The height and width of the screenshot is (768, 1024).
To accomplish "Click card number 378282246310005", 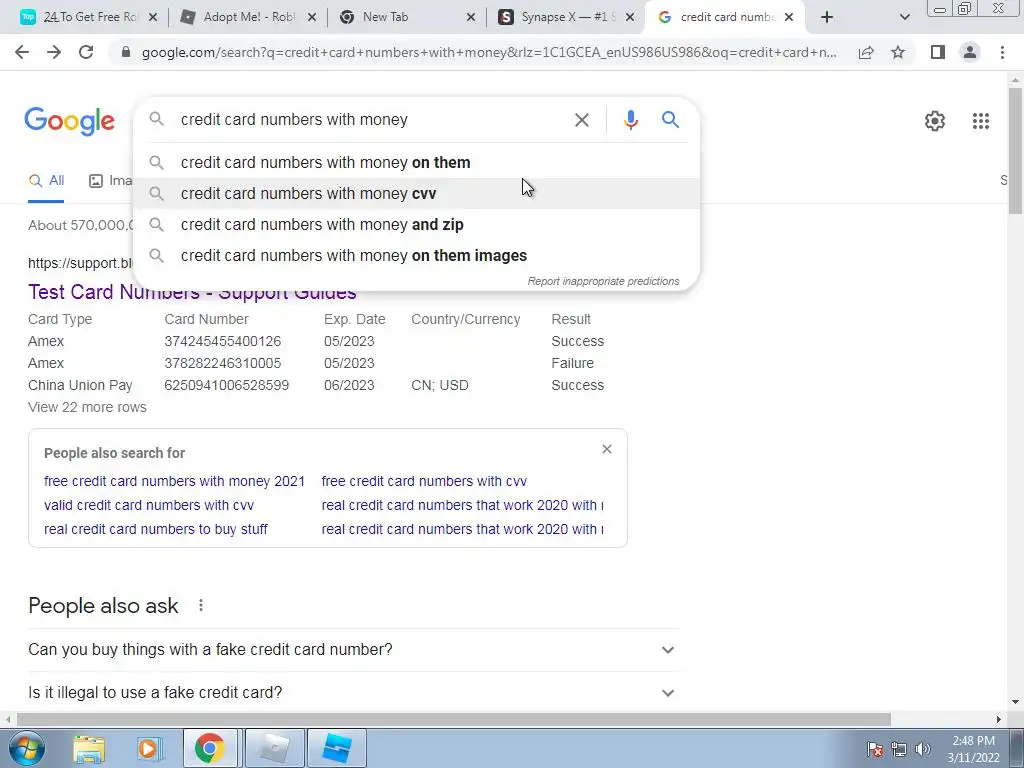I will click(222, 363).
